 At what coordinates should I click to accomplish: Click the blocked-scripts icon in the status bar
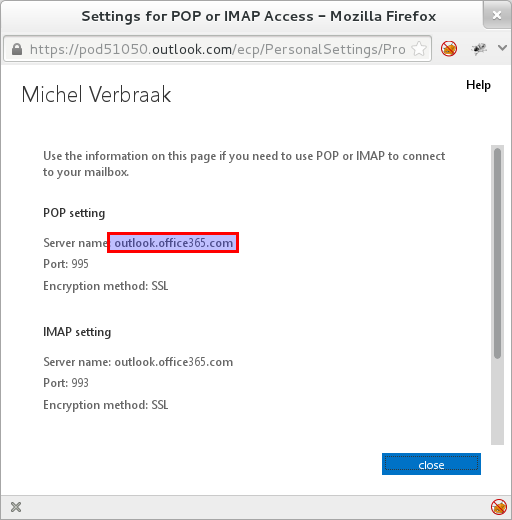pyautogui.click(x=499, y=507)
